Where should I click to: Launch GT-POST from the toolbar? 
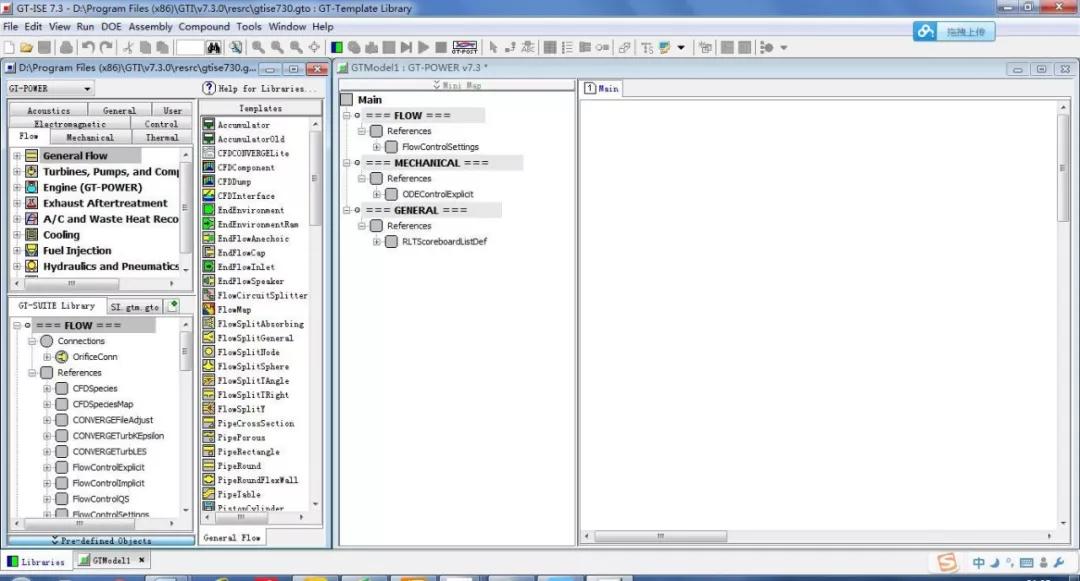click(x=465, y=47)
